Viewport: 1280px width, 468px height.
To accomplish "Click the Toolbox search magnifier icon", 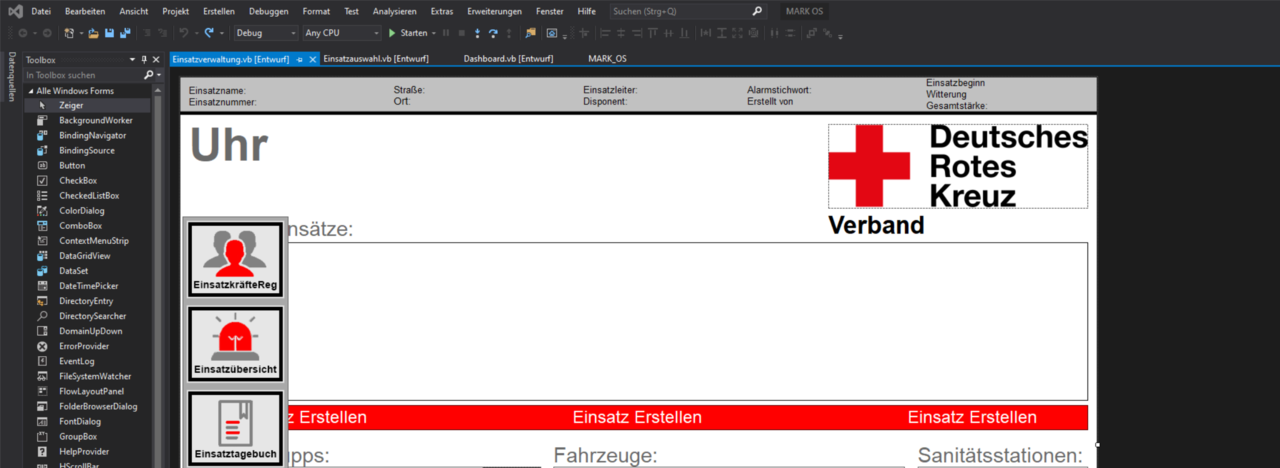I will click(x=148, y=75).
